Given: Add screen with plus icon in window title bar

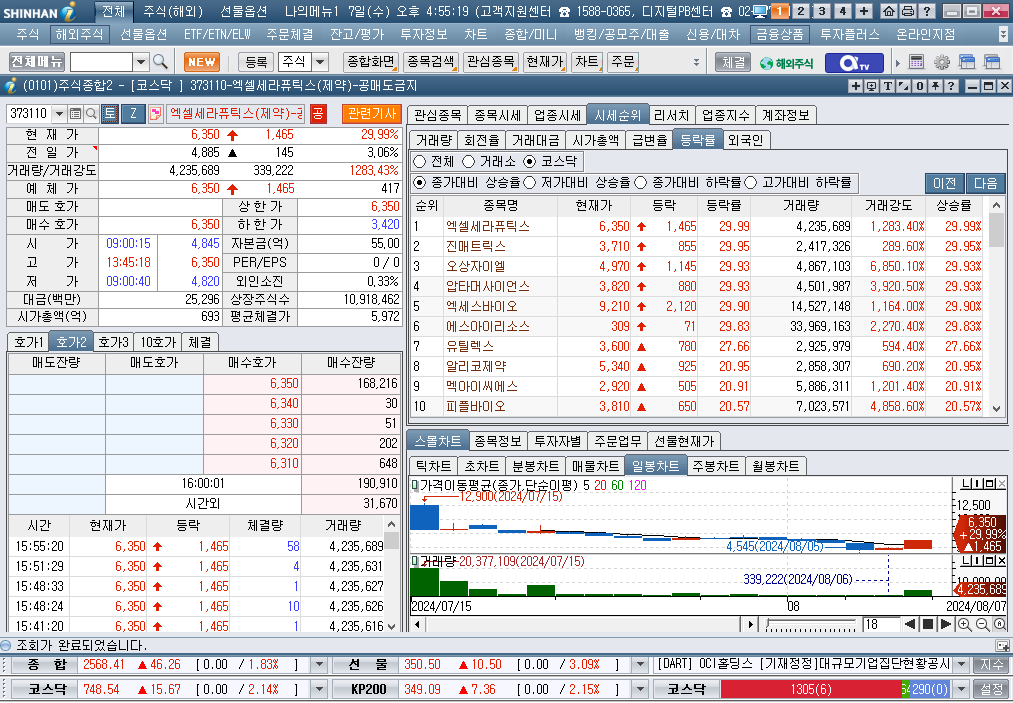Looking at the screenshot, I should 855,86.
